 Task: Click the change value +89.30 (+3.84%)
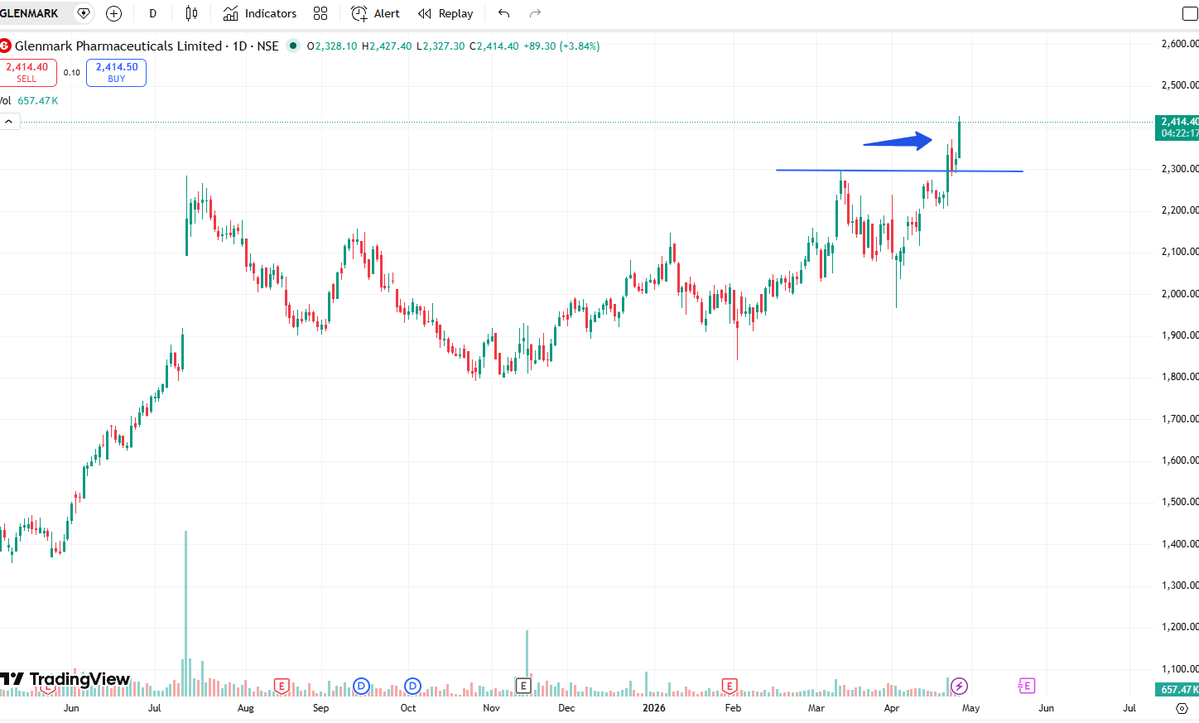[x=561, y=46]
